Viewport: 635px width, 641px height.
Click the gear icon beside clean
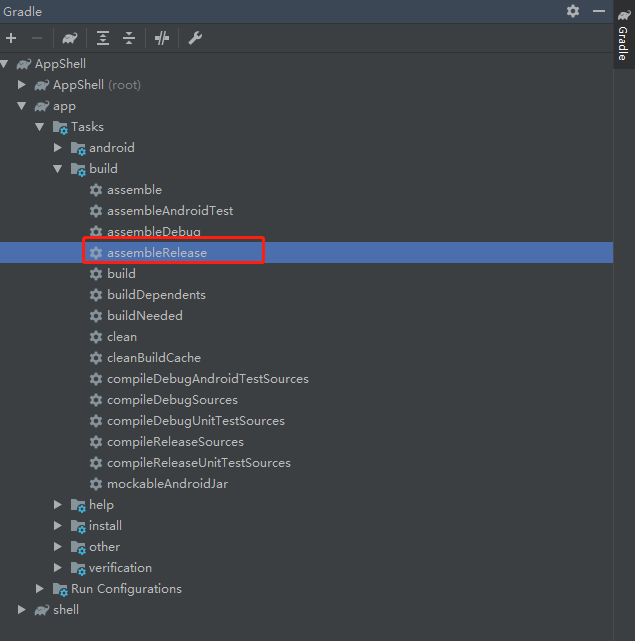[96, 337]
